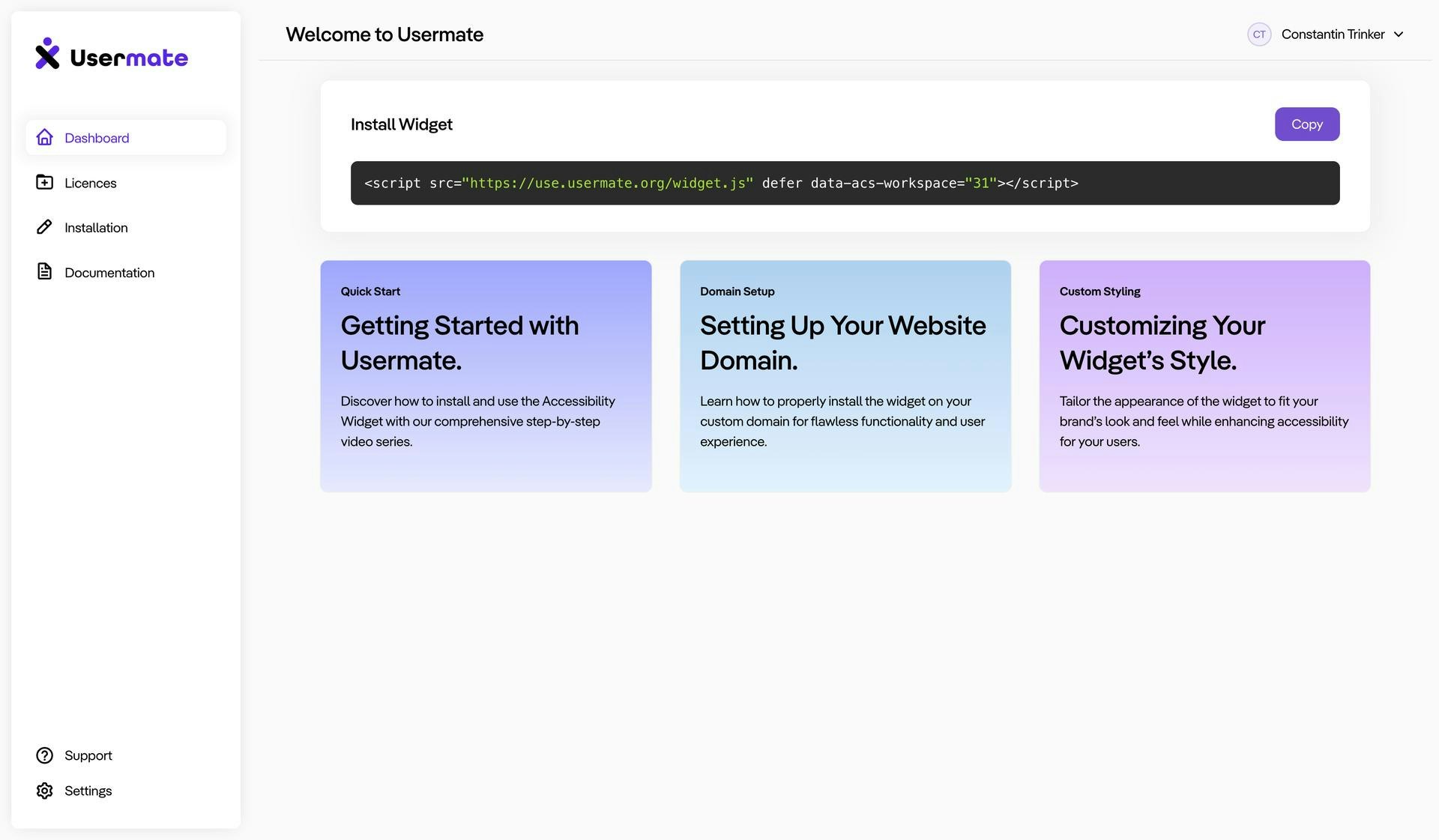Open the Setting Up Your Website Domain card
The image size is (1439, 840).
click(x=845, y=376)
